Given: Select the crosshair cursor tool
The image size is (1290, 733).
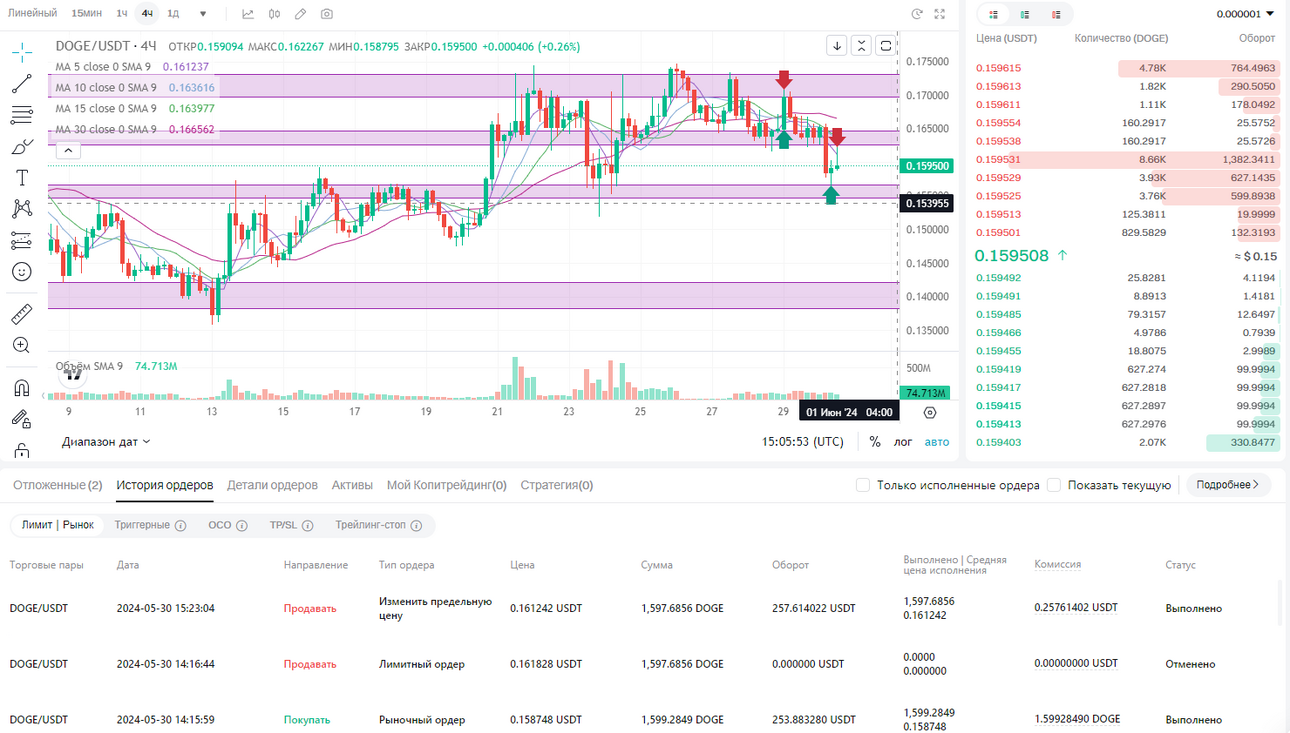Looking at the screenshot, I should pyautogui.click(x=21, y=51).
